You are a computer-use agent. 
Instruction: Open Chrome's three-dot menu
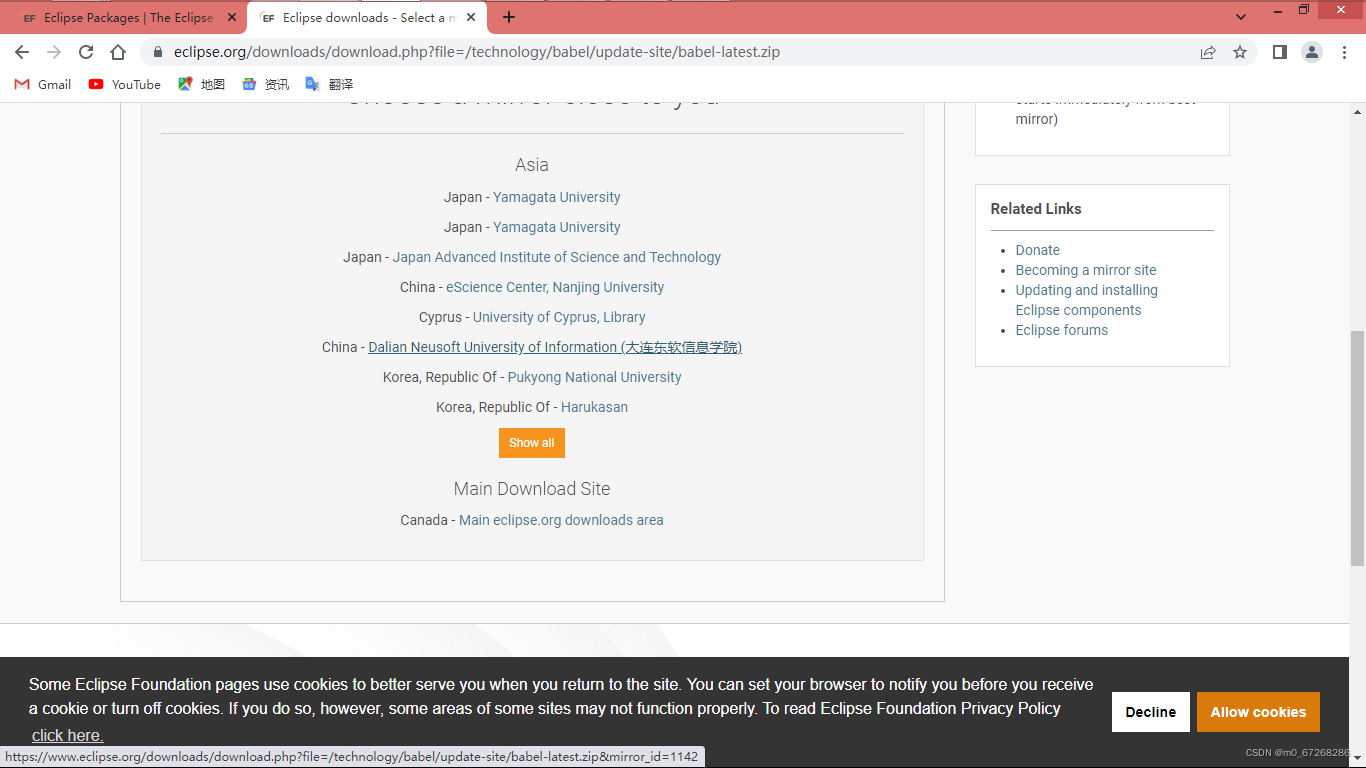point(1344,52)
